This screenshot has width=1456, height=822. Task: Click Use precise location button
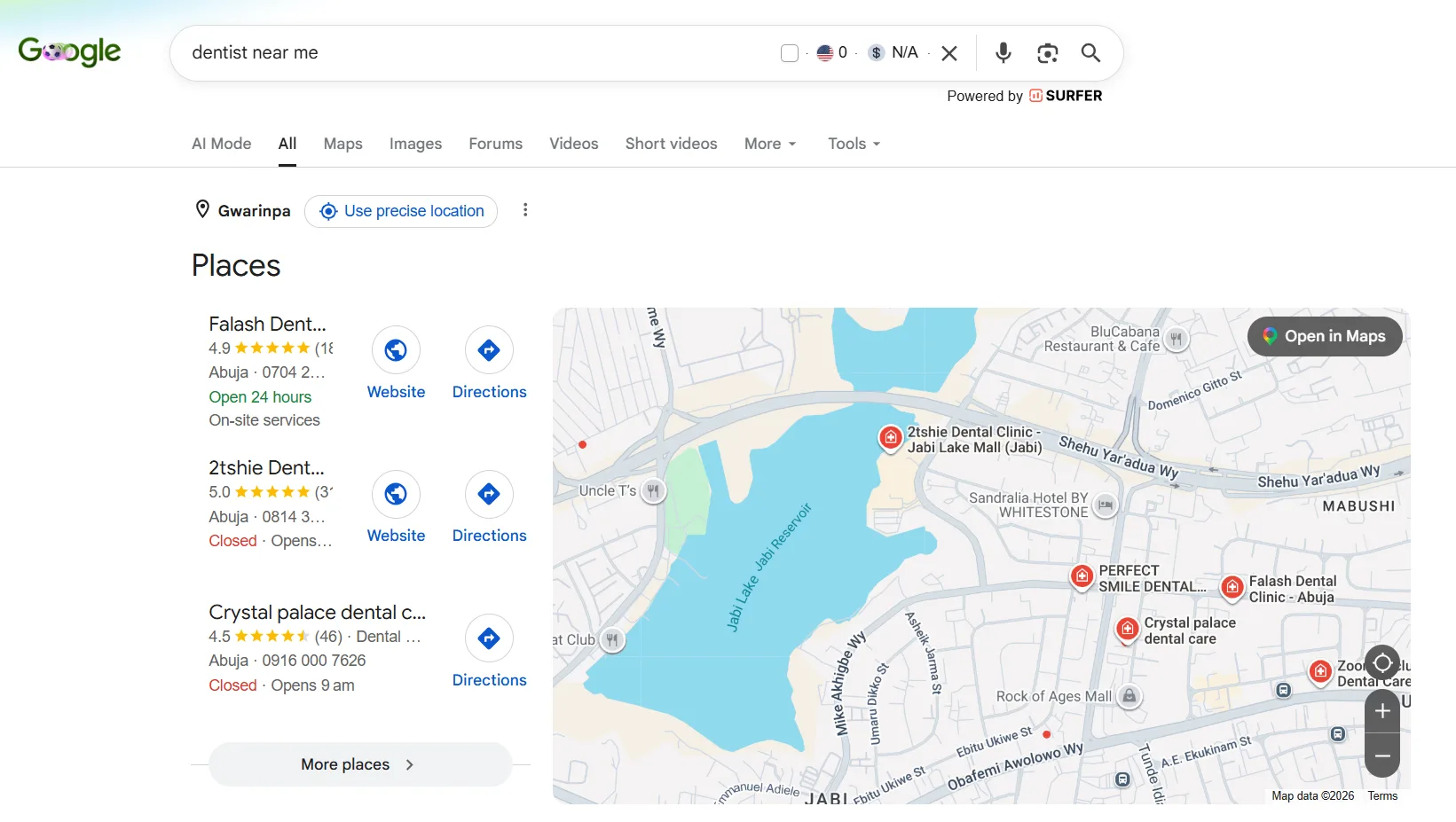point(401,211)
